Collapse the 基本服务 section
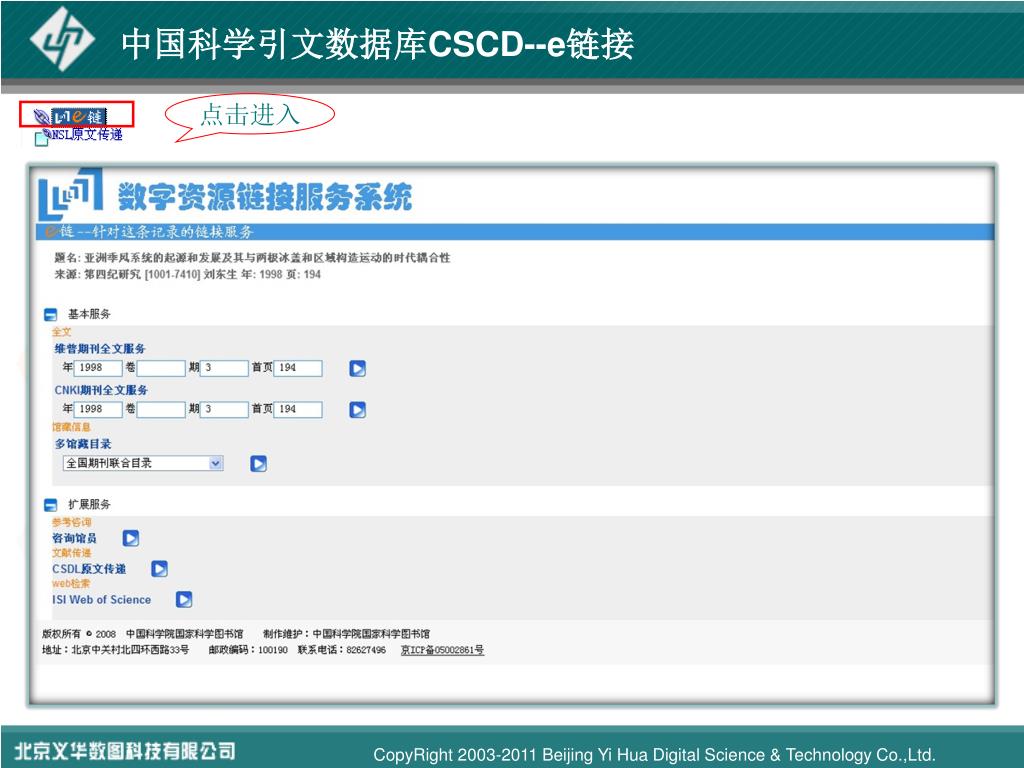 [x=50, y=315]
